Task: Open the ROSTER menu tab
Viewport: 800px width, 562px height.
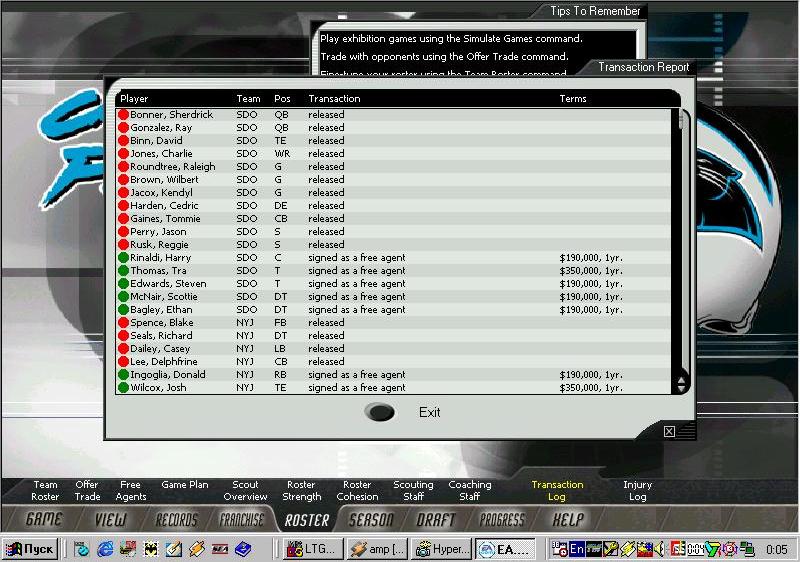Action: 306,520
